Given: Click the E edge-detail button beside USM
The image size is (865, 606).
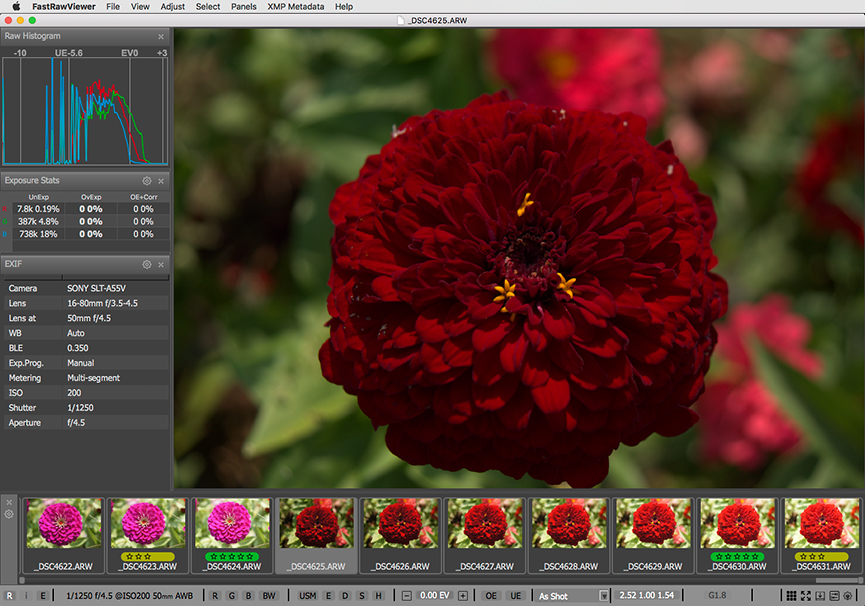Looking at the screenshot, I should point(329,596).
